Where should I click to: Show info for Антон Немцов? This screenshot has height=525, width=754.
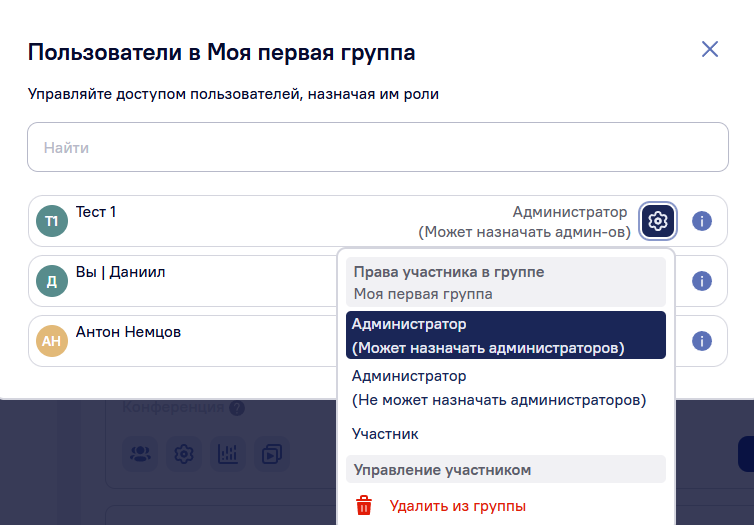coord(702,341)
